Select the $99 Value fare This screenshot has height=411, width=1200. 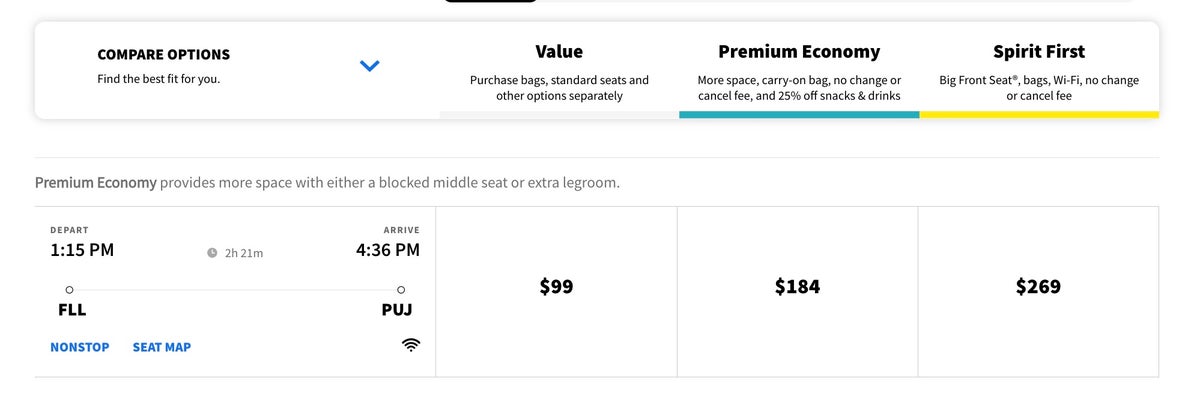pos(556,287)
